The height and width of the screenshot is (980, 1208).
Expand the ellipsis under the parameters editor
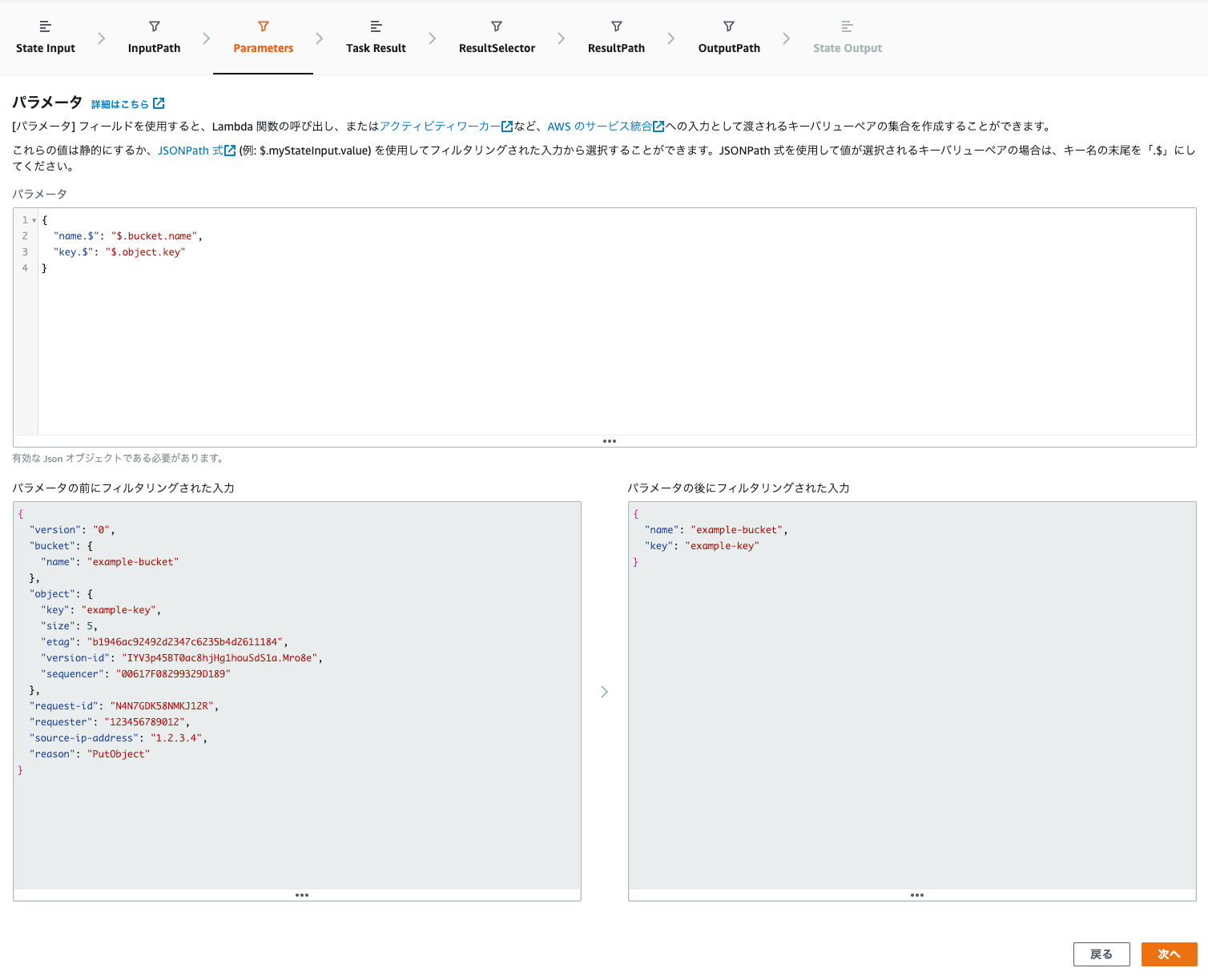click(x=610, y=440)
